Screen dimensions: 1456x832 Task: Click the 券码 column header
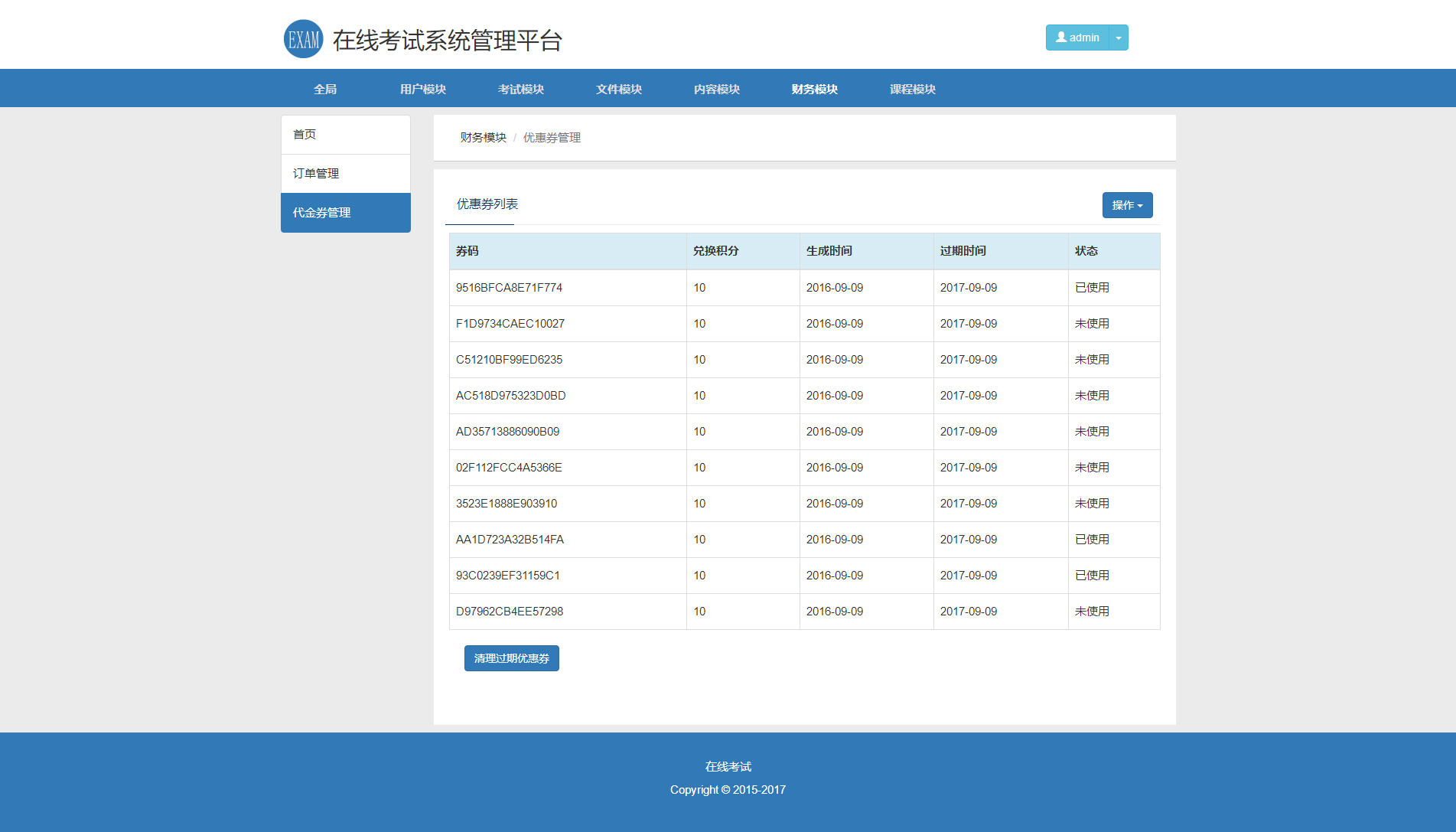click(467, 251)
